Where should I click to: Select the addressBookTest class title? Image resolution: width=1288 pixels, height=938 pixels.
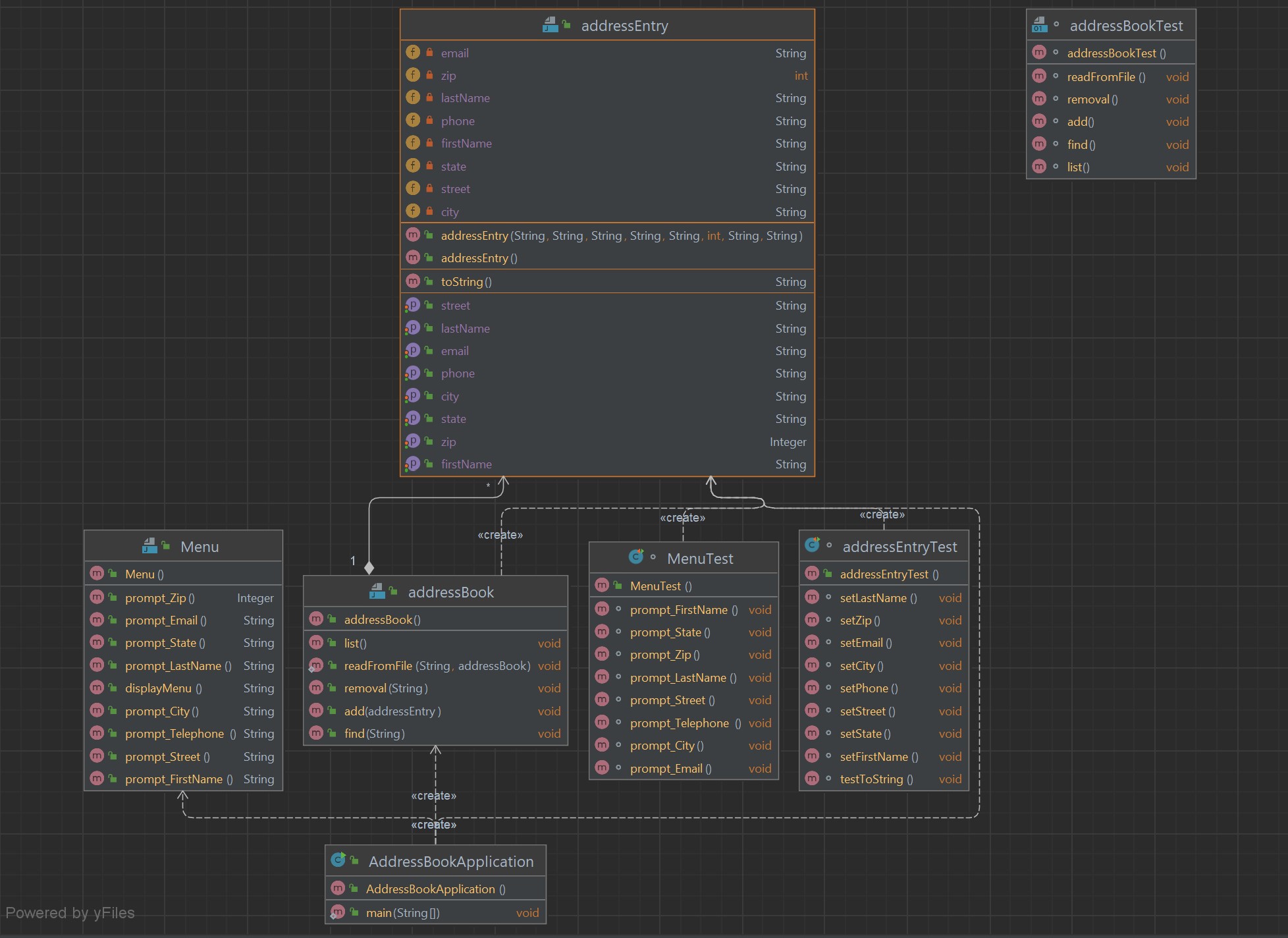click(1126, 26)
